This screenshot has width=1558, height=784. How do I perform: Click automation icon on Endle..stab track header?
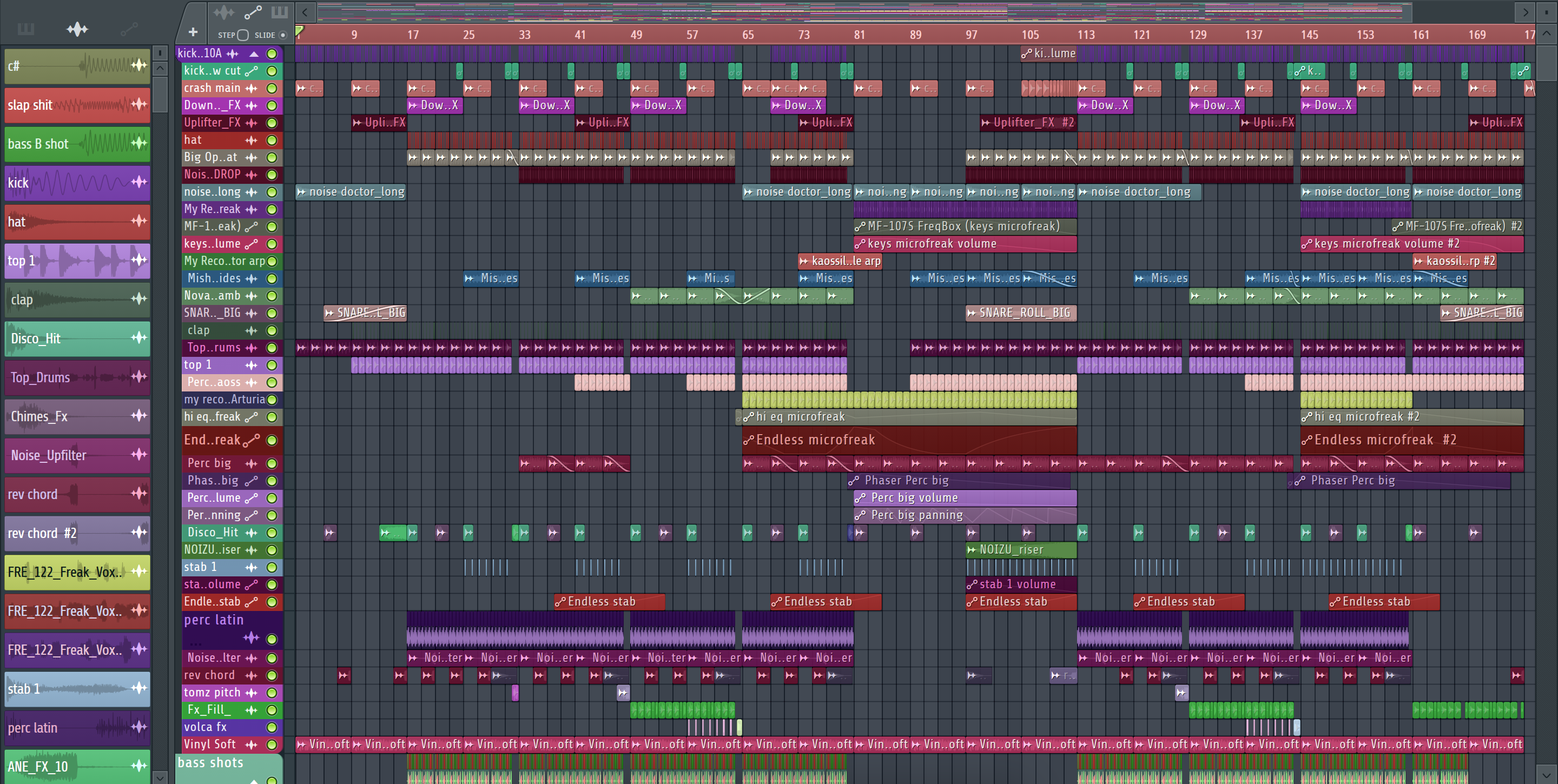coord(252,602)
